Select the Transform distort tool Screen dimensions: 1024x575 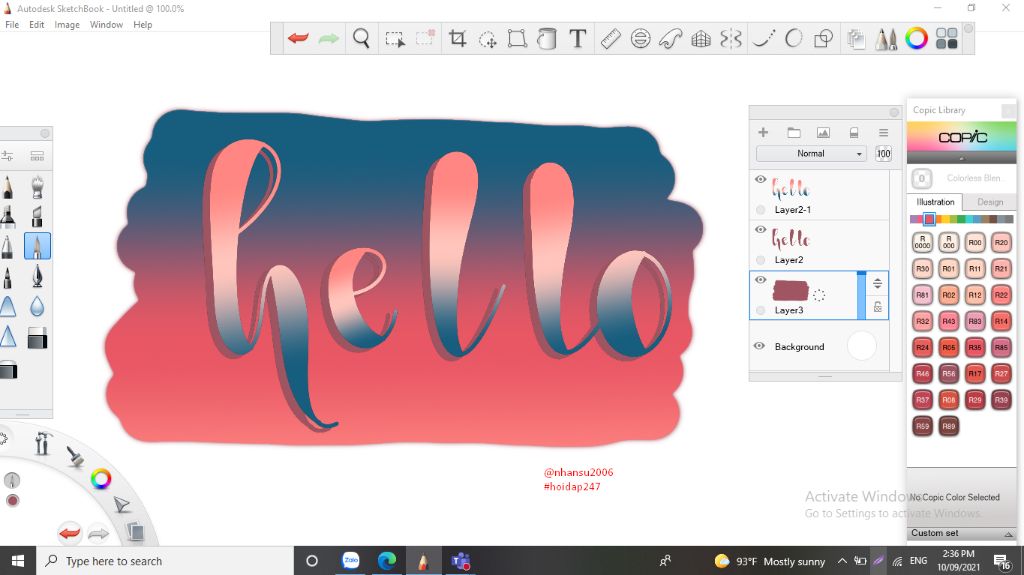pyautogui.click(x=517, y=39)
